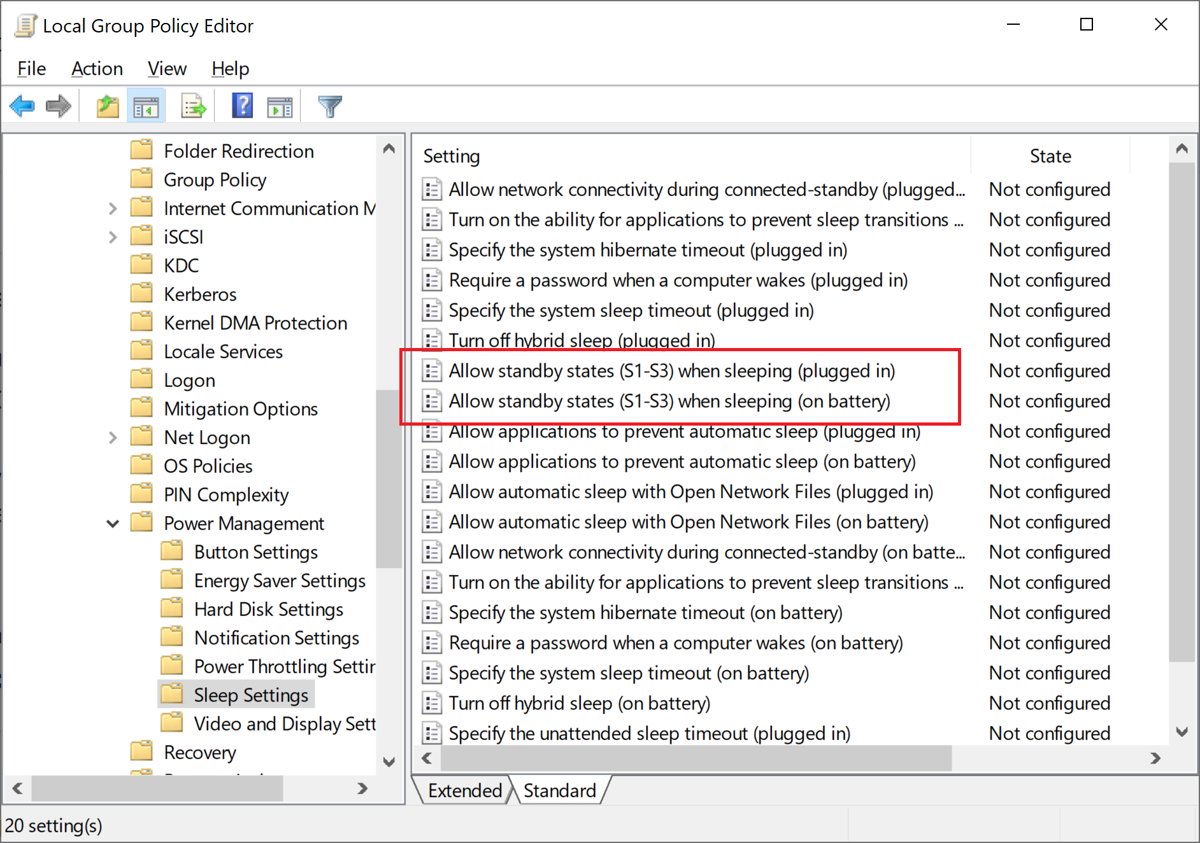Click tree pane scroll up arrow
Image resolution: width=1200 pixels, height=843 pixels.
pyautogui.click(x=389, y=149)
